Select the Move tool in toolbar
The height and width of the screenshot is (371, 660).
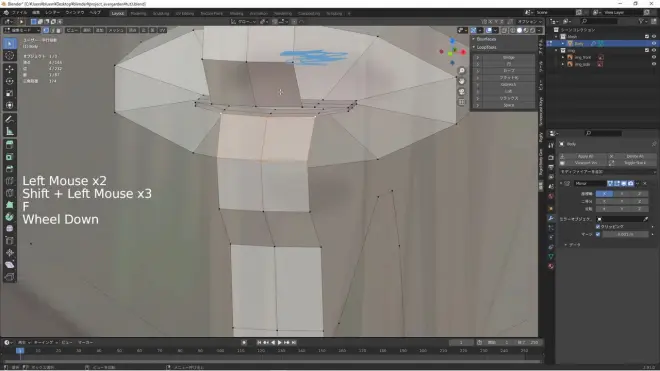click(10, 69)
